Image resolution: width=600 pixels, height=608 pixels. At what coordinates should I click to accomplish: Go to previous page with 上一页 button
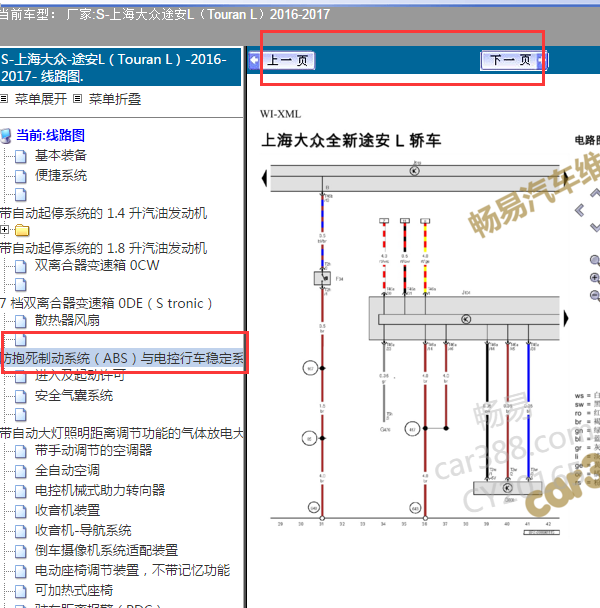click(x=282, y=60)
